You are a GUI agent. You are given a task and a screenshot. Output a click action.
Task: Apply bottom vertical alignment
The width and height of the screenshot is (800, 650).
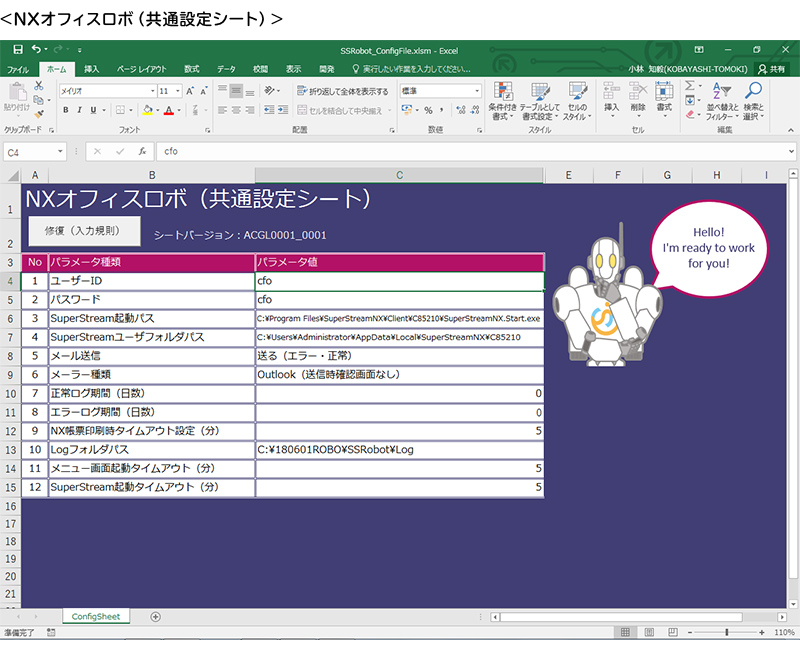click(x=250, y=91)
